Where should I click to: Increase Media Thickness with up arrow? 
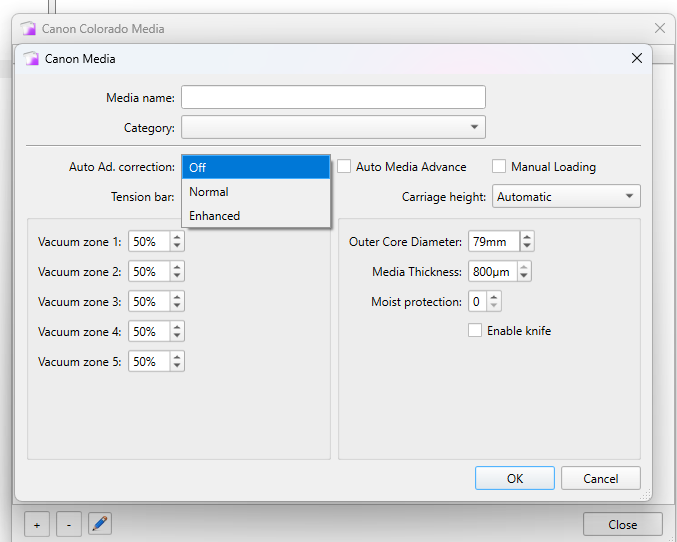pos(524,267)
